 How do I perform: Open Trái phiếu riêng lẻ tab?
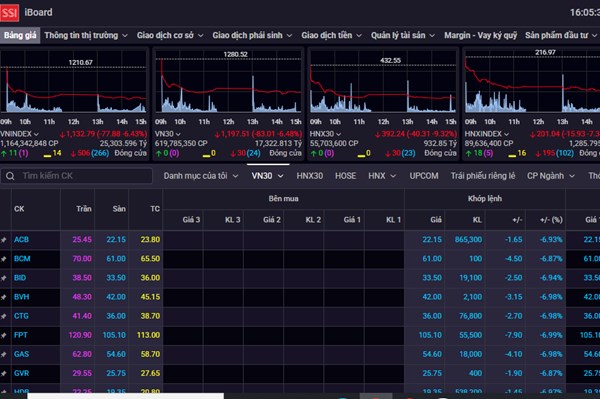click(483, 176)
